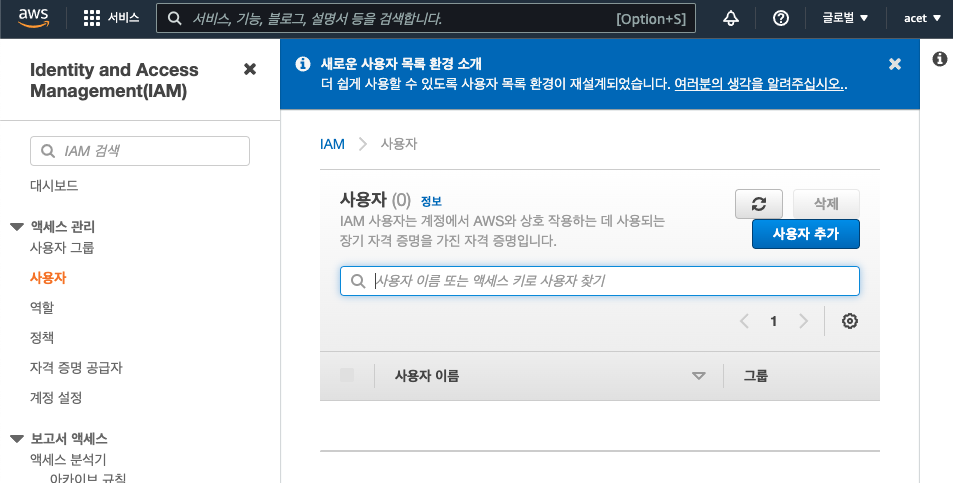Open the notifications bell icon
Screen dimensions: 953x483
(x=731, y=18)
